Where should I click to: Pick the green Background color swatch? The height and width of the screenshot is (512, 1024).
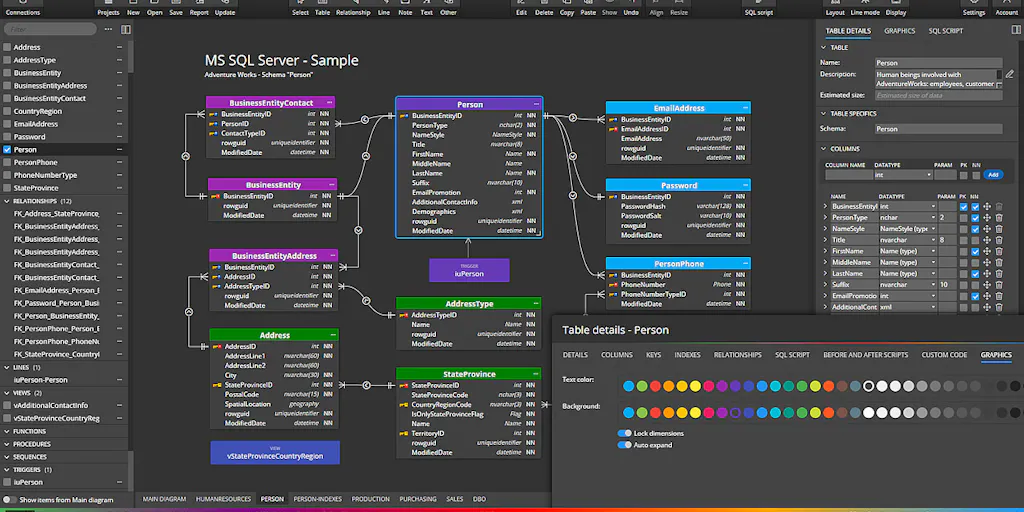point(641,412)
